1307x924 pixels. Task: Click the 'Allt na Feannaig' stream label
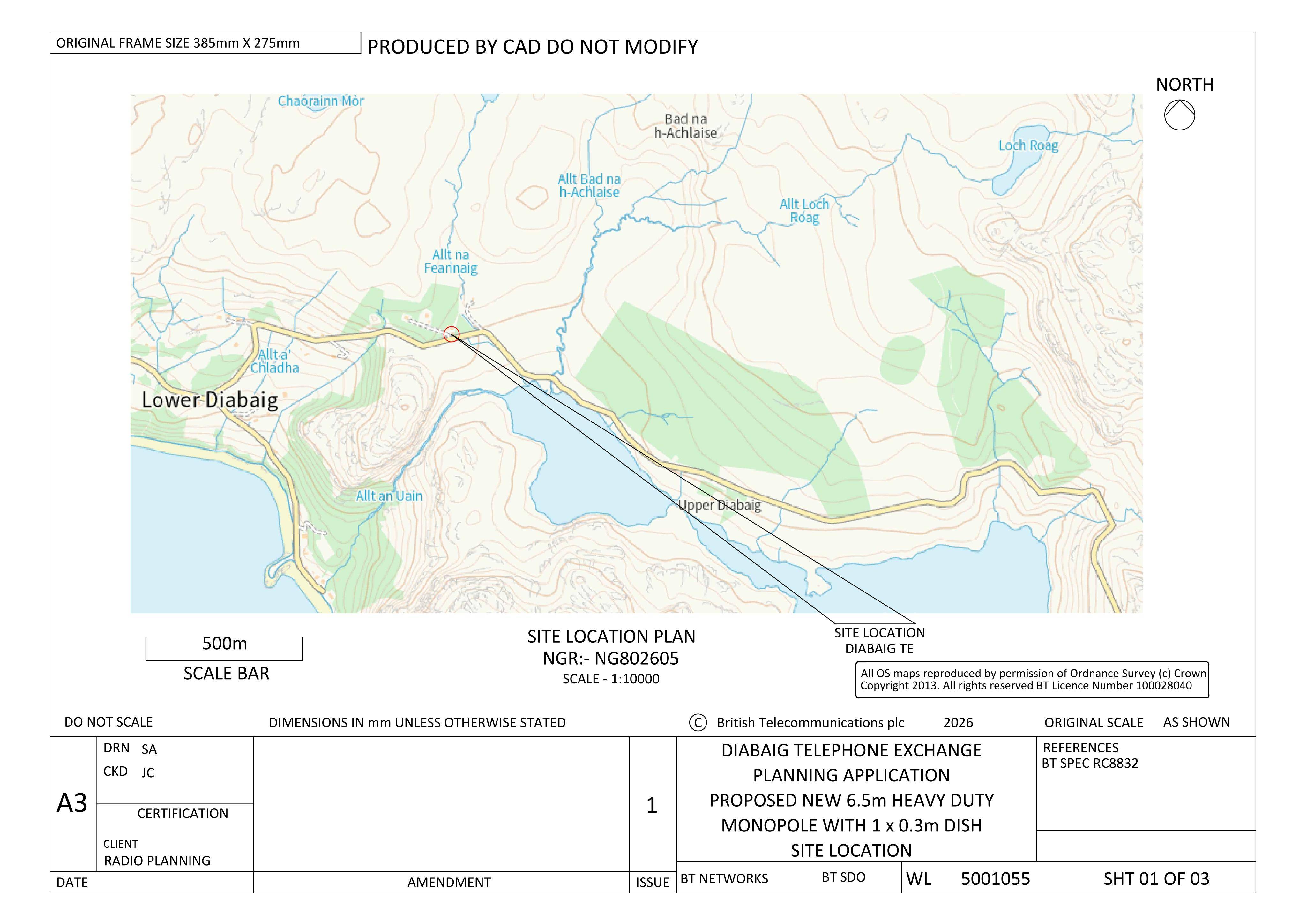point(450,261)
